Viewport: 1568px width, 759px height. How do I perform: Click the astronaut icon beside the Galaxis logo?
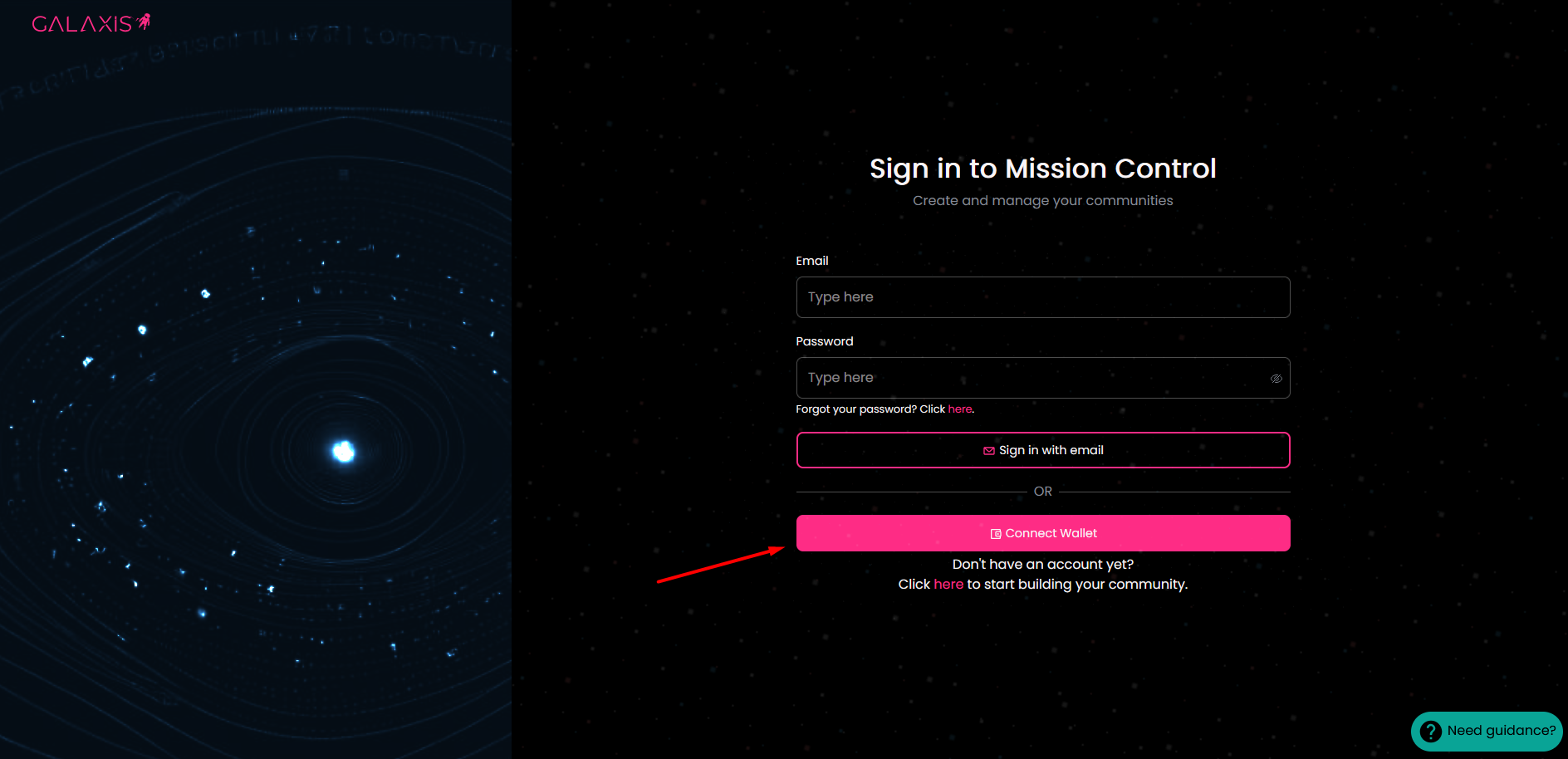click(145, 22)
